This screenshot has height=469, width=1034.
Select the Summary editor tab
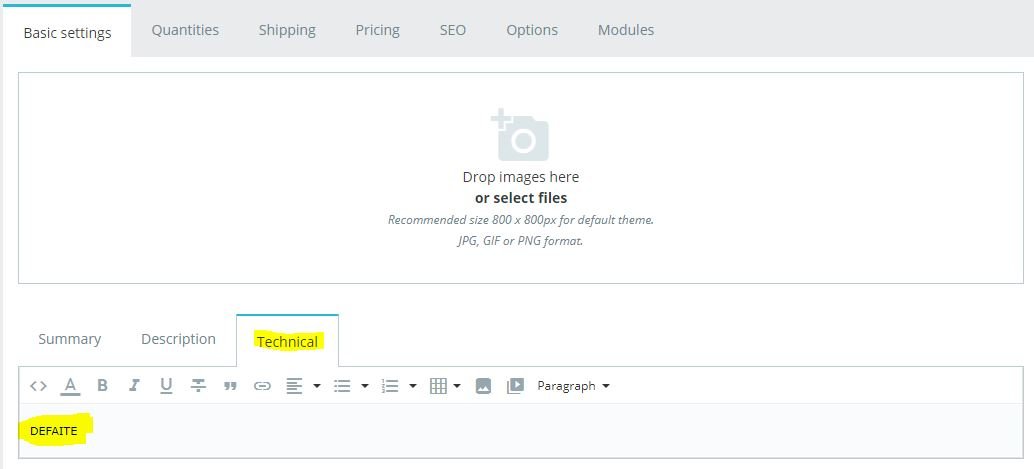(69, 339)
